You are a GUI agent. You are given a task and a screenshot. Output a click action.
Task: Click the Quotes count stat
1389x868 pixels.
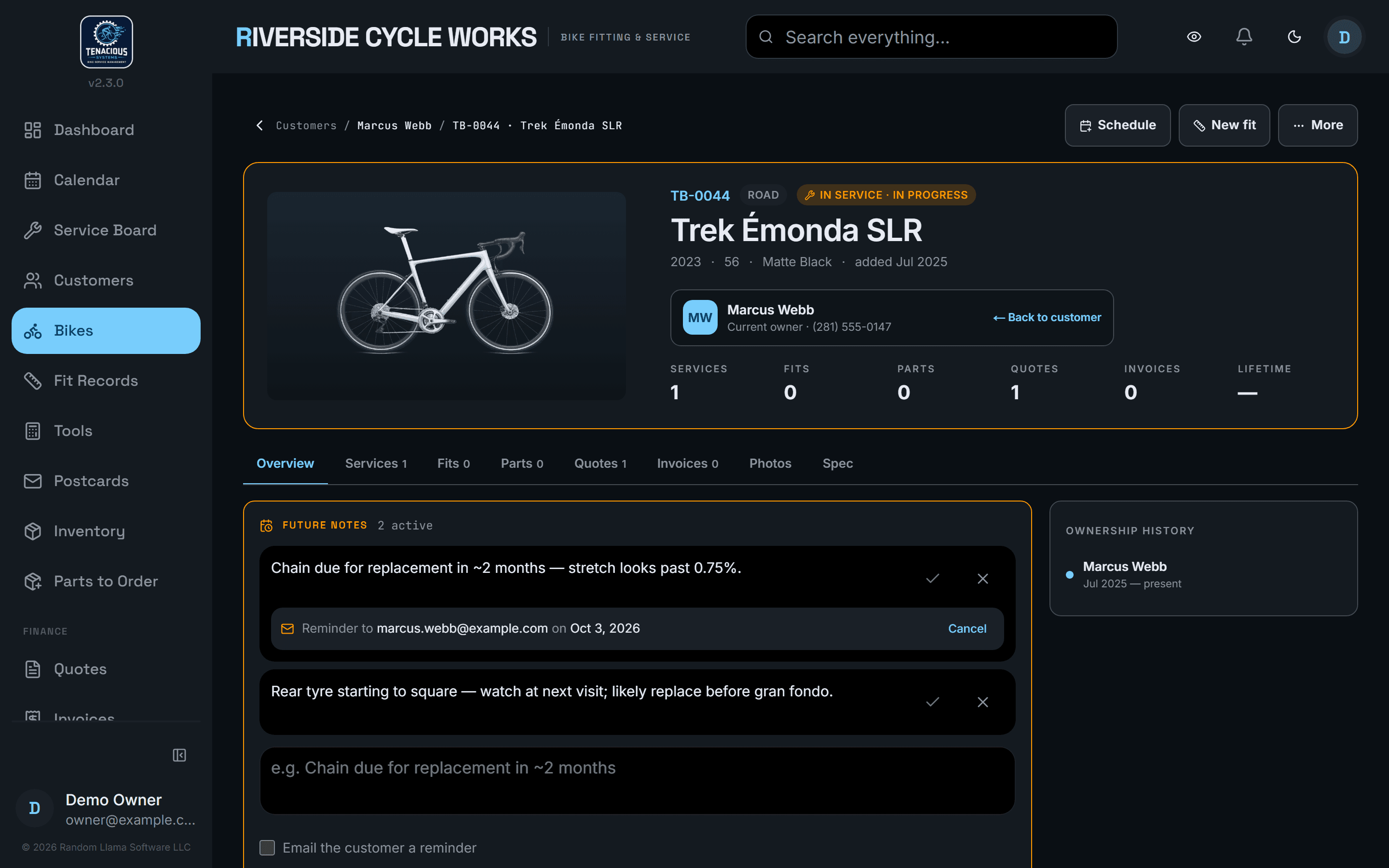tap(1035, 383)
